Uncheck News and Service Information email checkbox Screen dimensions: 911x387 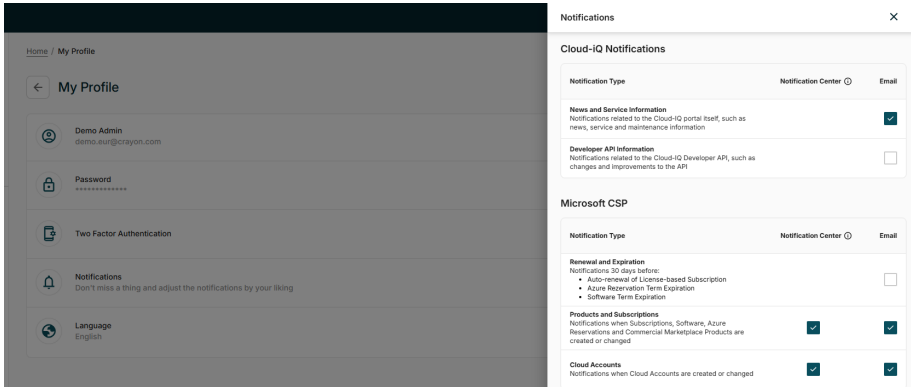pyautogui.click(x=890, y=119)
